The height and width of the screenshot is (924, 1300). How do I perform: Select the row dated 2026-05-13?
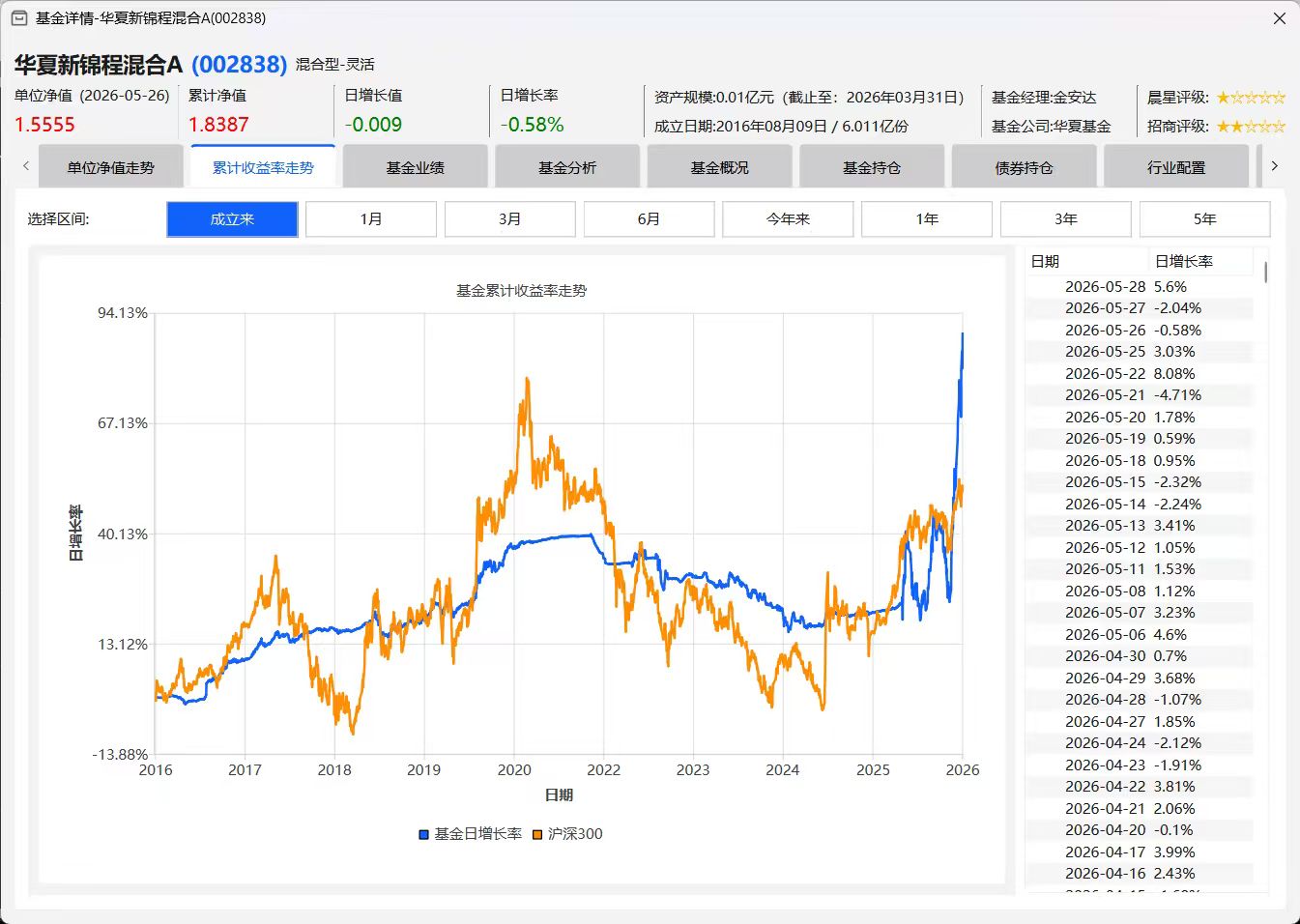point(1140,526)
